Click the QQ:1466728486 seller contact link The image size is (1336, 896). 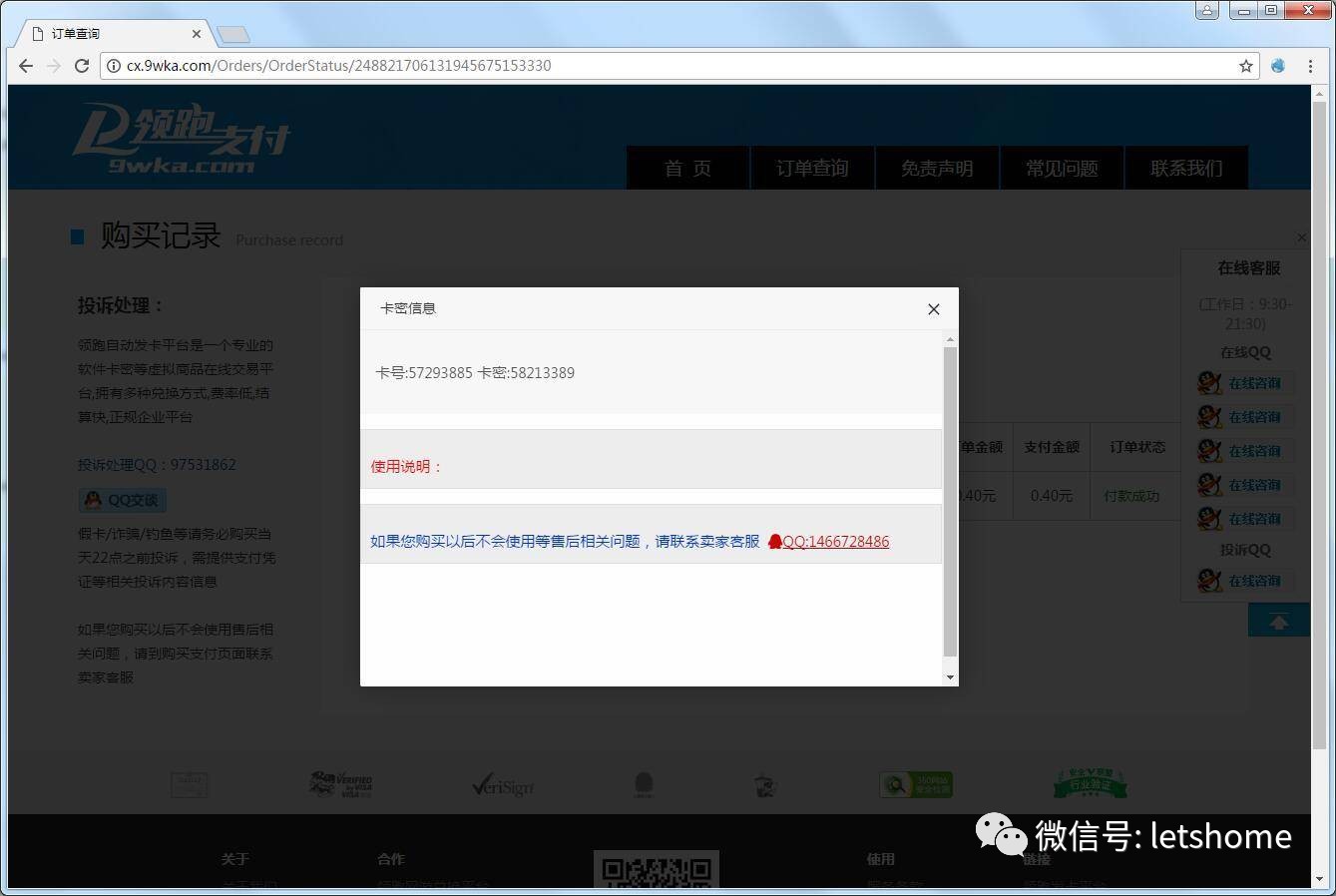pos(836,542)
